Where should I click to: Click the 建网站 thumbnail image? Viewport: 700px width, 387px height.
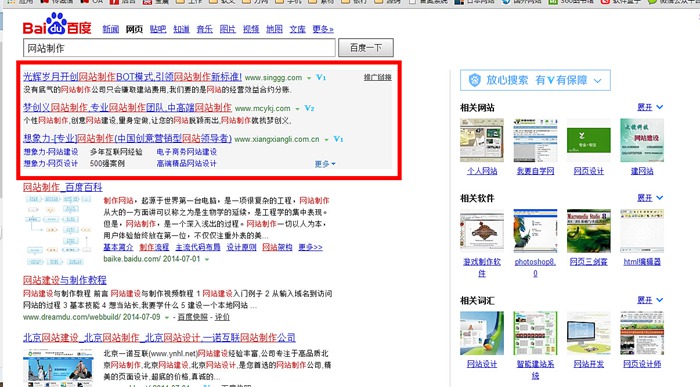click(642, 140)
